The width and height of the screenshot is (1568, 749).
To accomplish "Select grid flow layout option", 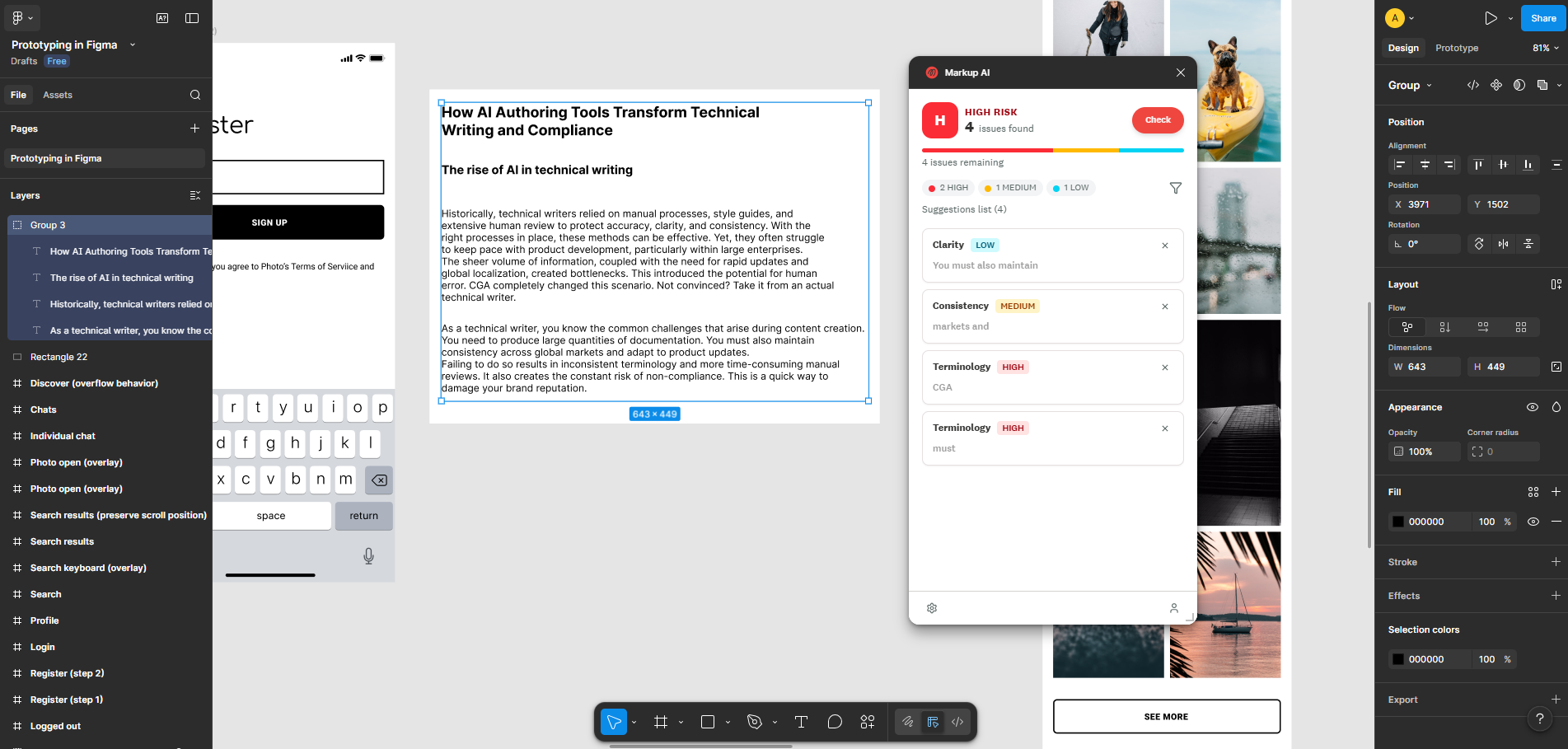I will tap(1521, 327).
